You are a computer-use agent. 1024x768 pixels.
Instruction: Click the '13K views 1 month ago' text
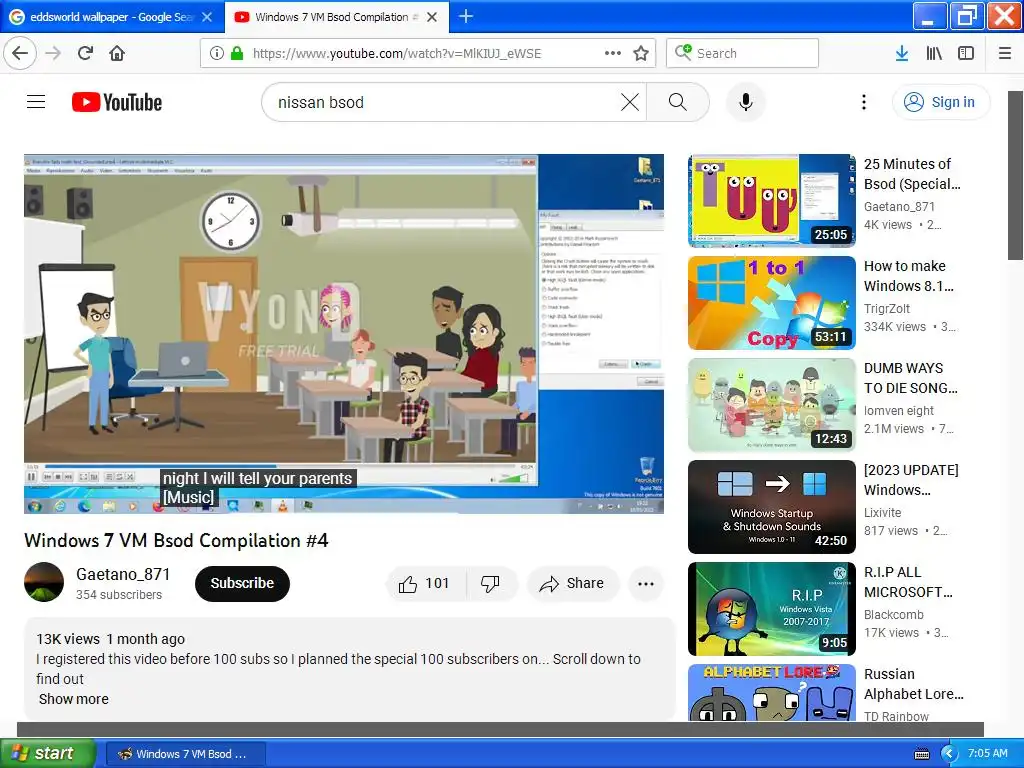(x=110, y=639)
